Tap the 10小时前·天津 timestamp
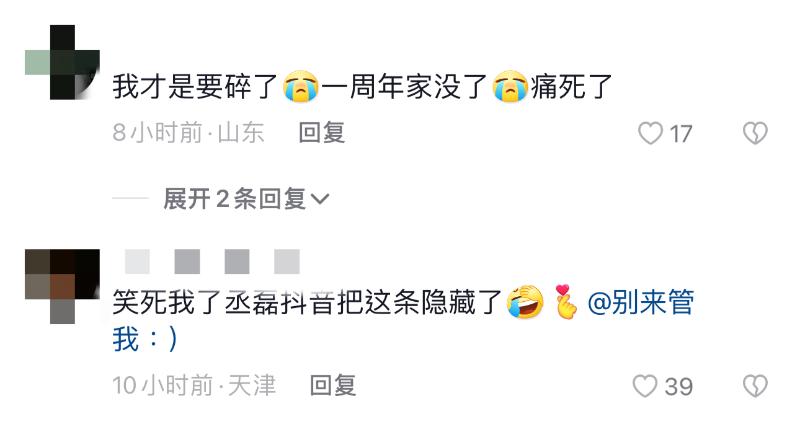Viewport: 800px width, 427px height. coord(194,385)
